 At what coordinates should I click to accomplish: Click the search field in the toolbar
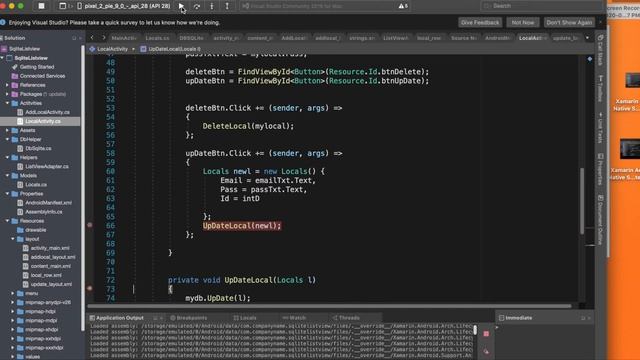(543, 6)
